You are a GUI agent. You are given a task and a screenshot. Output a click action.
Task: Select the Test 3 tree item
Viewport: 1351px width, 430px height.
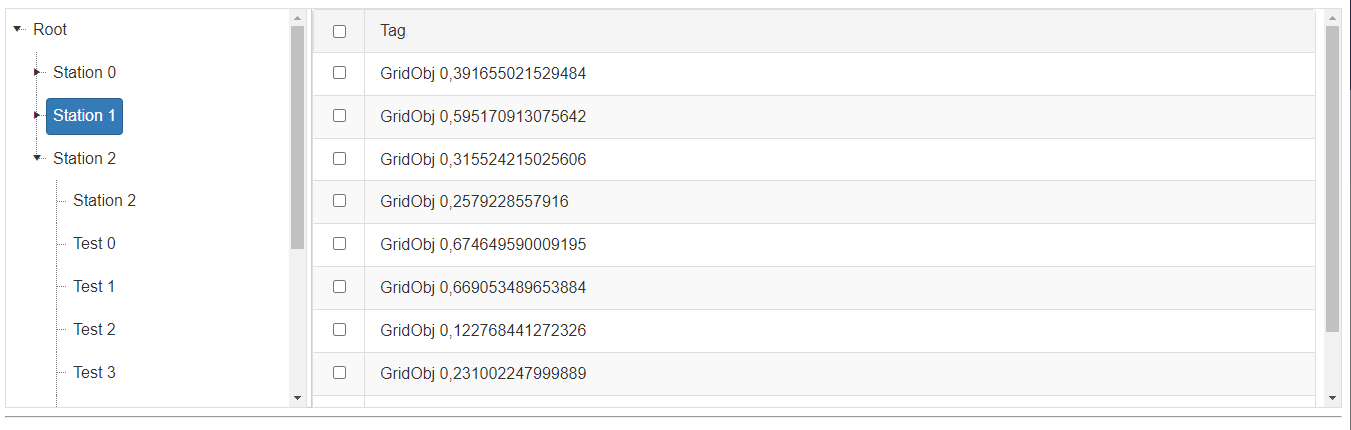tap(94, 372)
